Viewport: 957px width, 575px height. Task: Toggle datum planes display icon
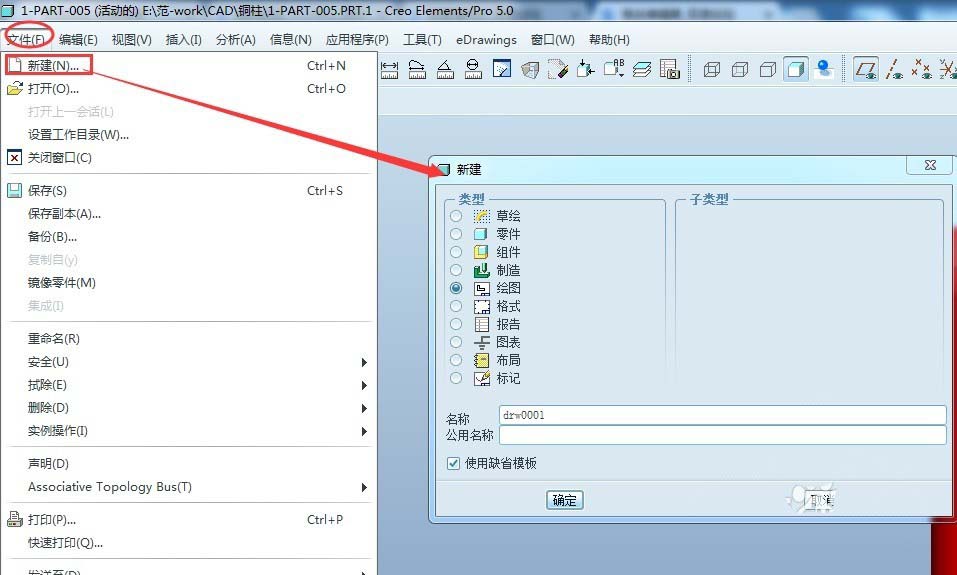[x=866, y=69]
